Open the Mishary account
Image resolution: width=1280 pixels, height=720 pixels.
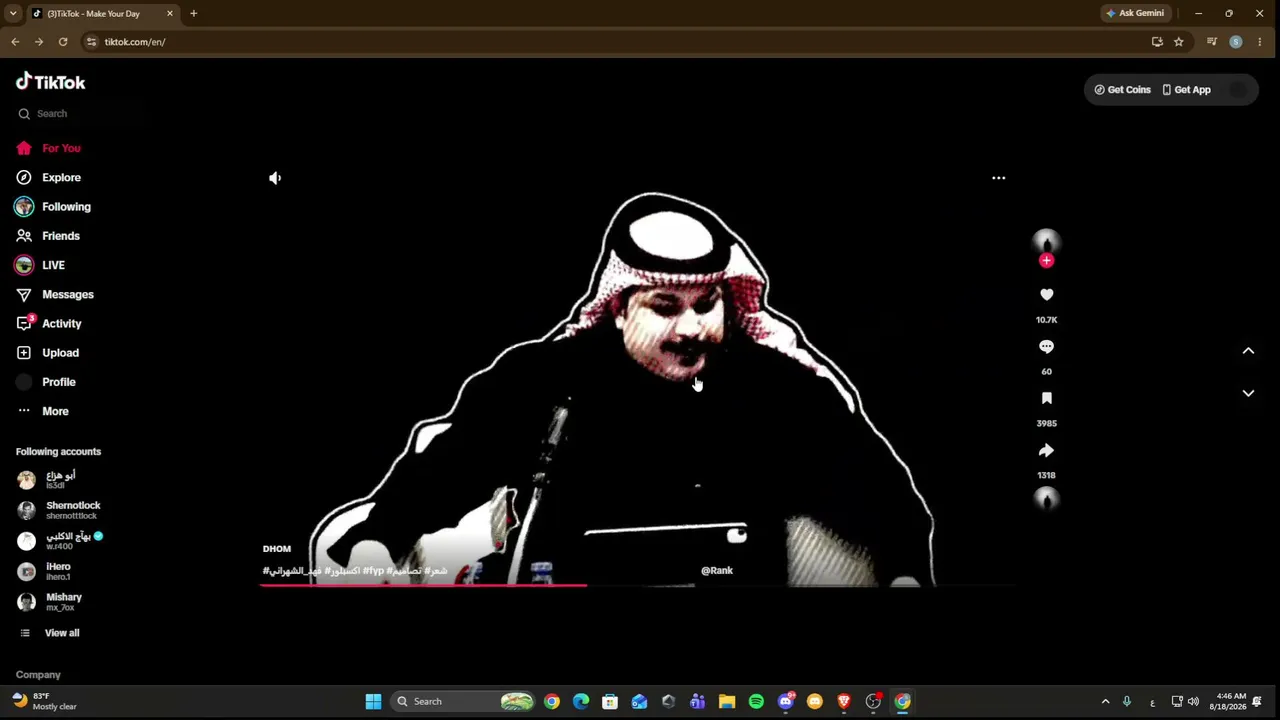50,602
